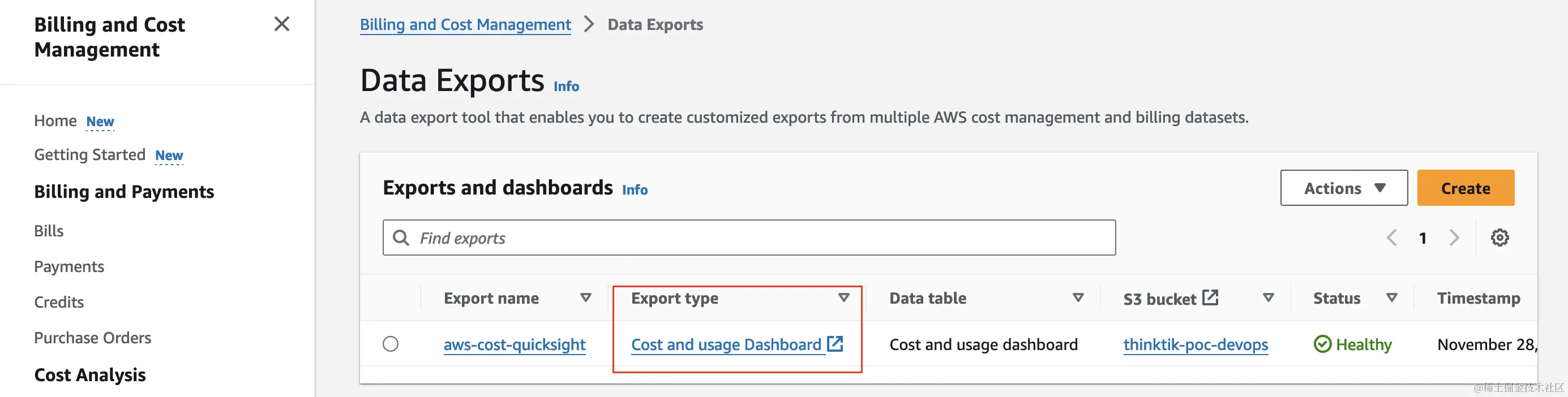1568x397 pixels.
Task: Click the Healthy status text
Action: (1364, 345)
